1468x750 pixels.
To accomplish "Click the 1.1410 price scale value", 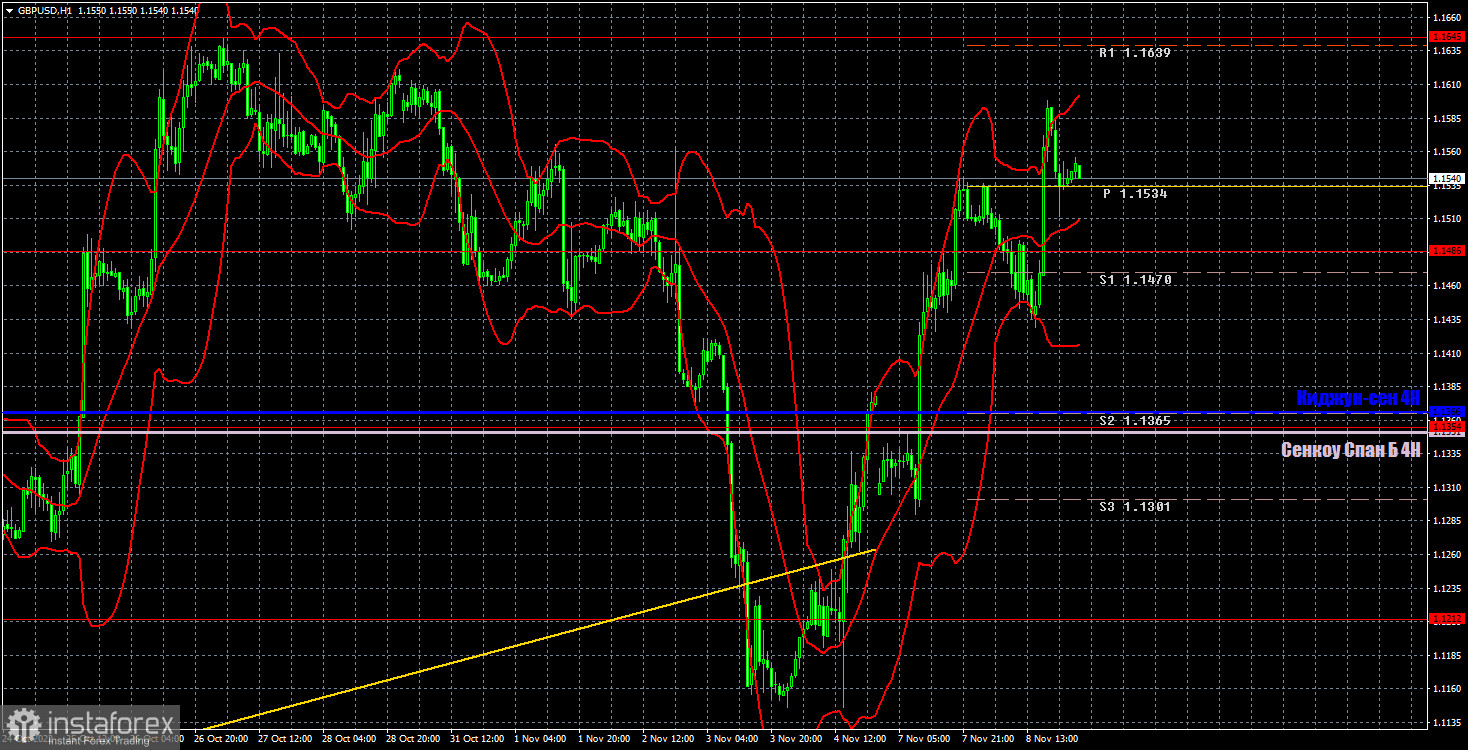I will coord(1448,353).
